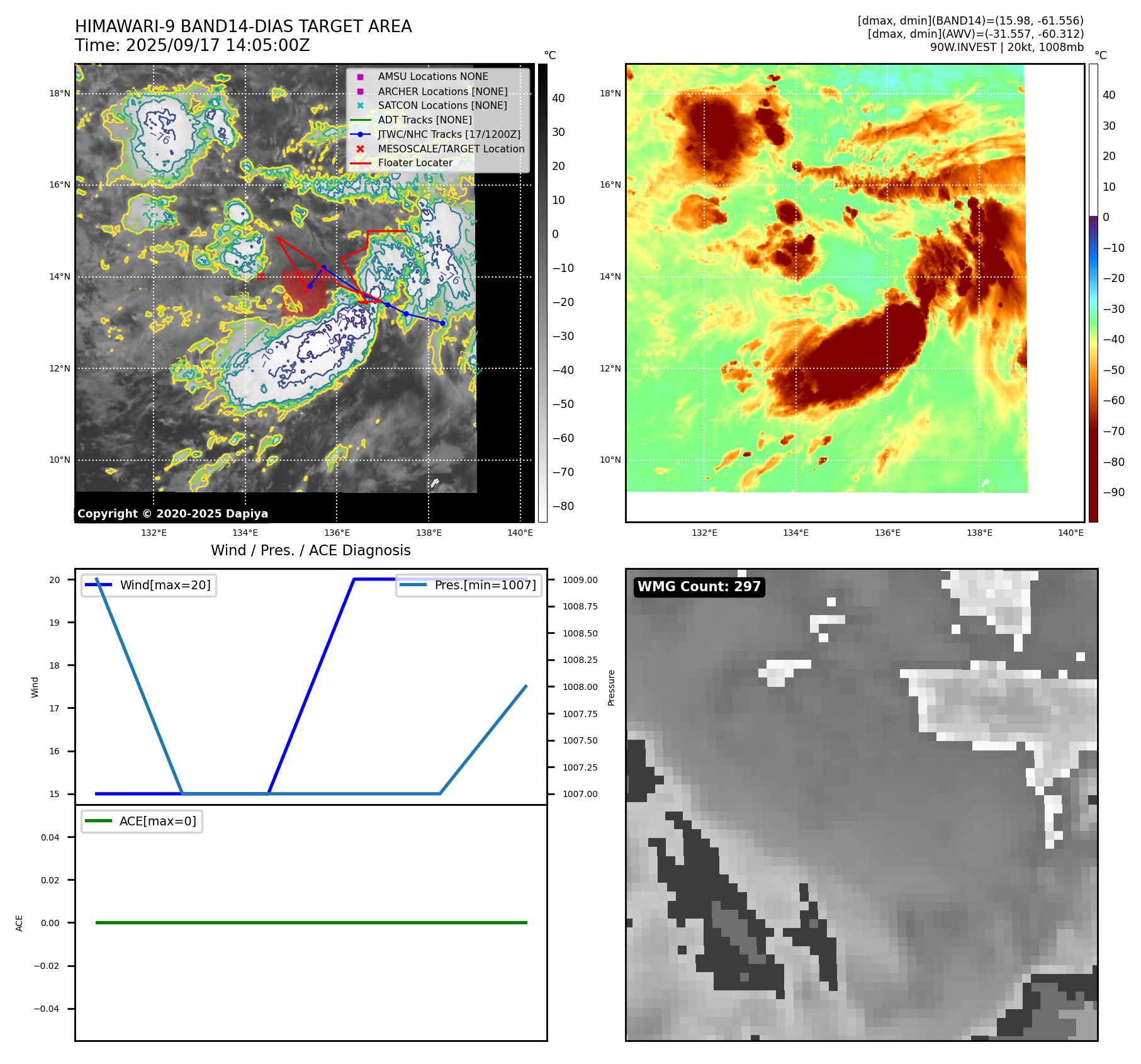Click the 0.04 tick on the ACE axis
Viewport: 1141px width, 1064px height.
tap(50, 837)
